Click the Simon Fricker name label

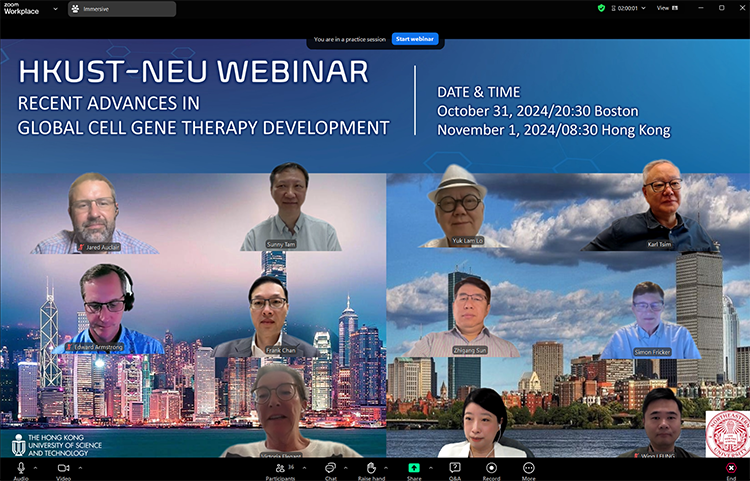coord(652,352)
